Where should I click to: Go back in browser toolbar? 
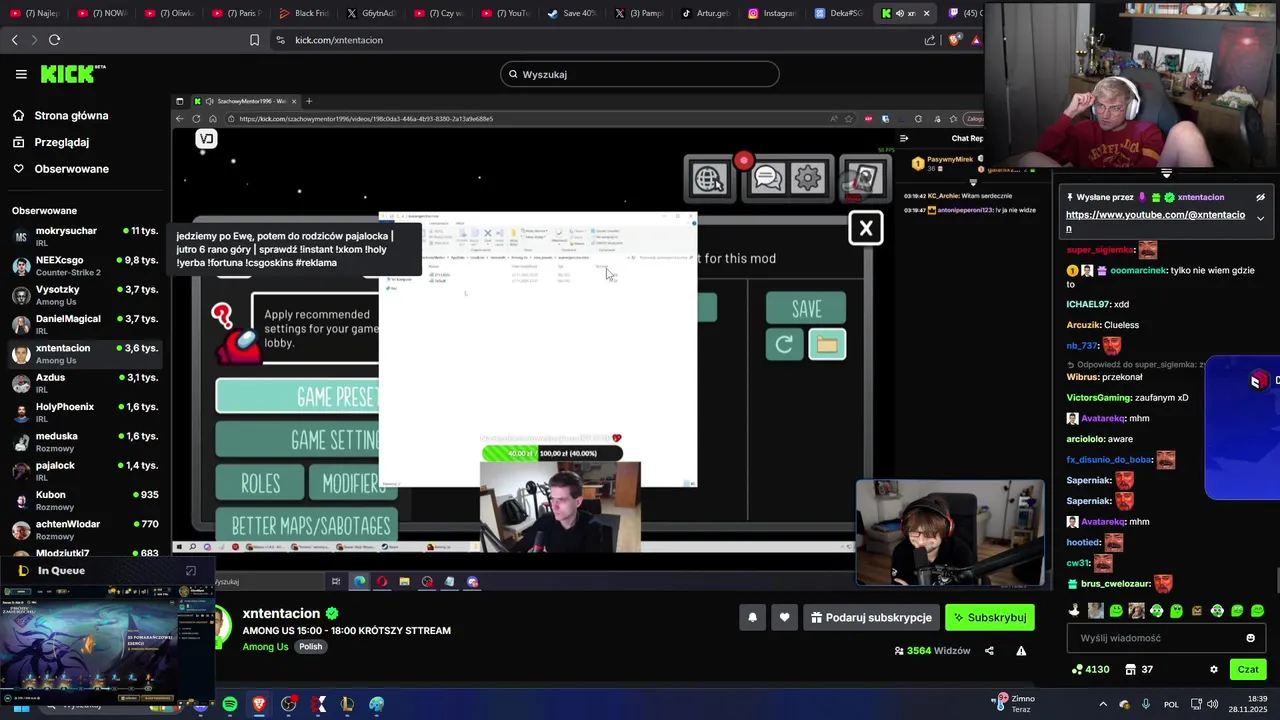14,40
